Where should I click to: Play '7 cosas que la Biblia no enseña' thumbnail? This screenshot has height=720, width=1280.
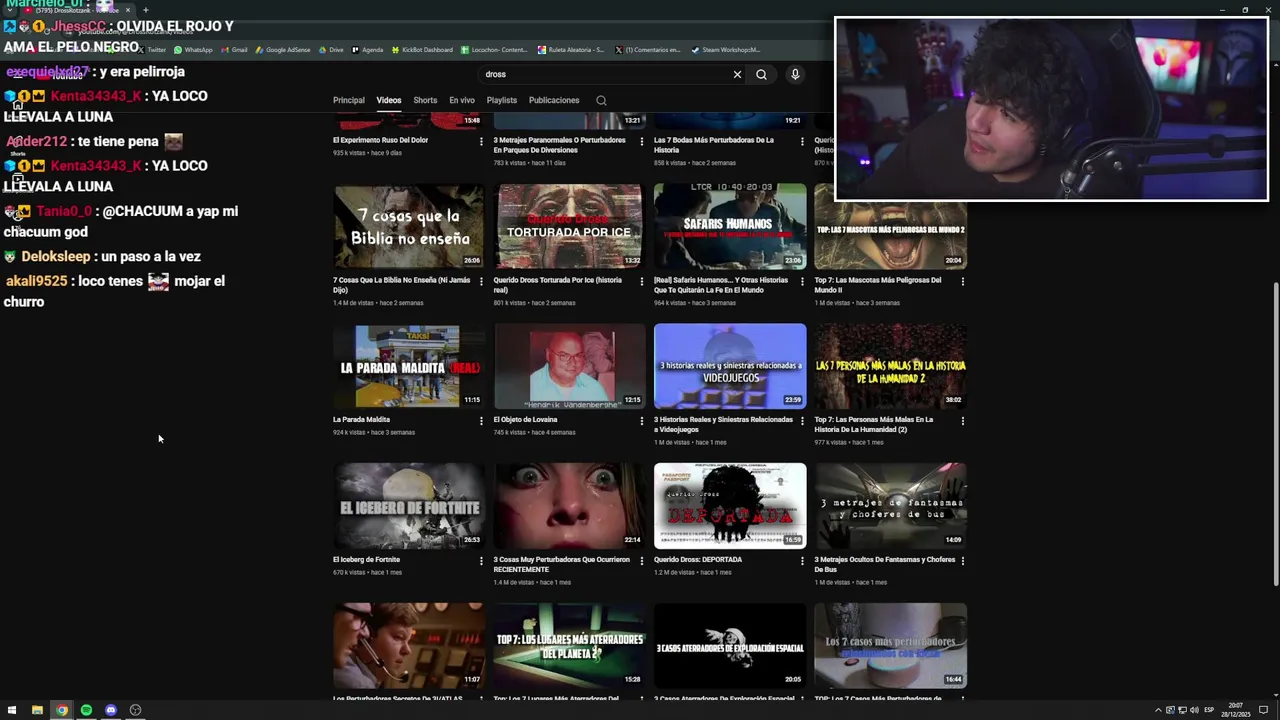[x=408, y=226]
